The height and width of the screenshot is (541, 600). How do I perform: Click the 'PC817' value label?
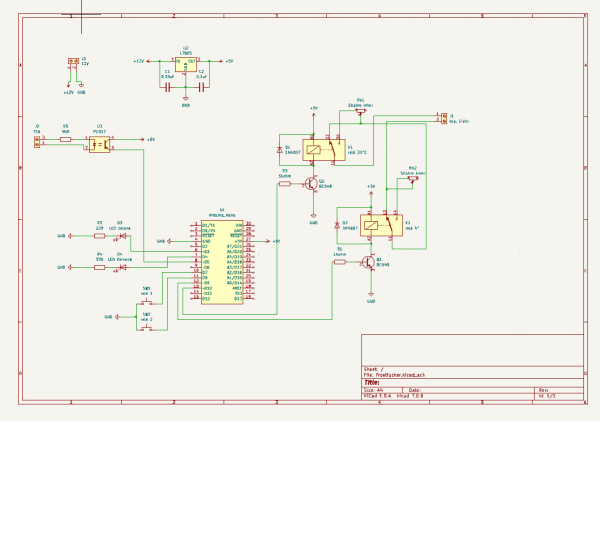click(99, 132)
